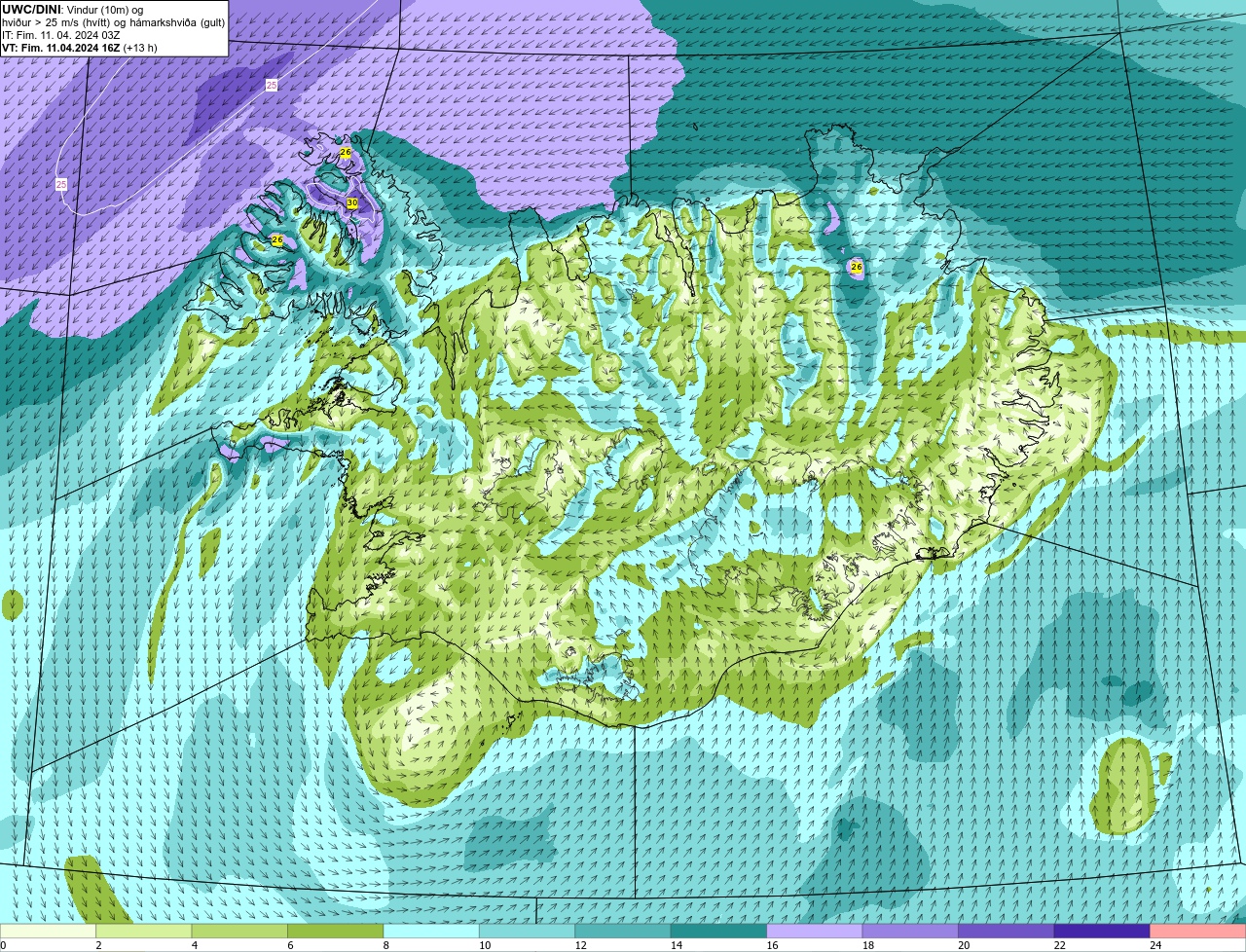Image resolution: width=1246 pixels, height=952 pixels.
Task: Click the yellow "26" gust label in northeast Iceland
Action: point(857,267)
